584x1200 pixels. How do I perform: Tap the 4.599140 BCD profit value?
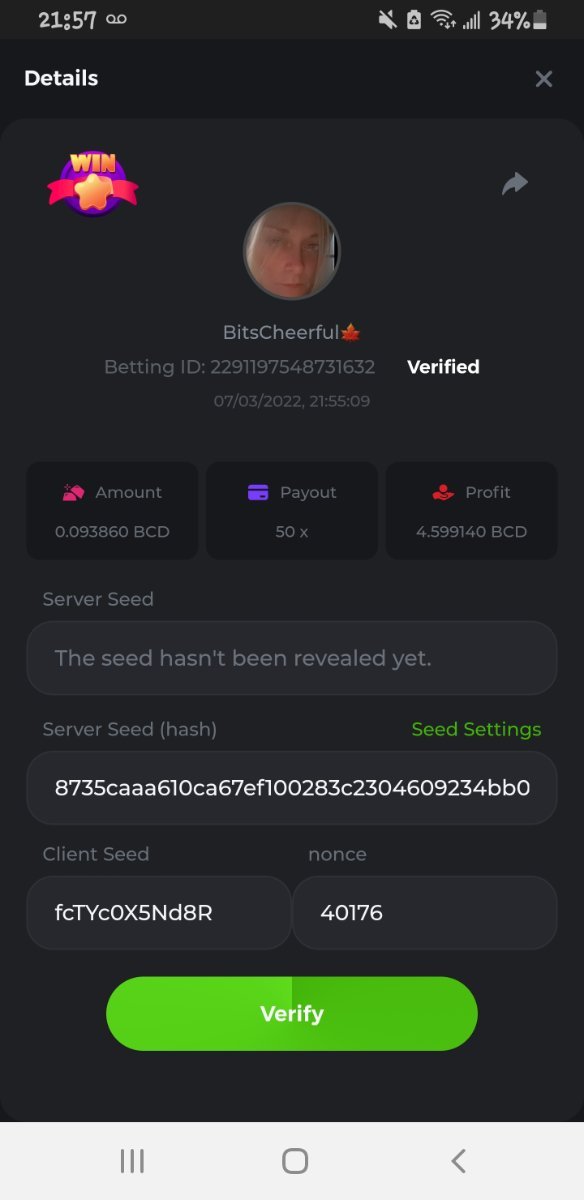(471, 532)
